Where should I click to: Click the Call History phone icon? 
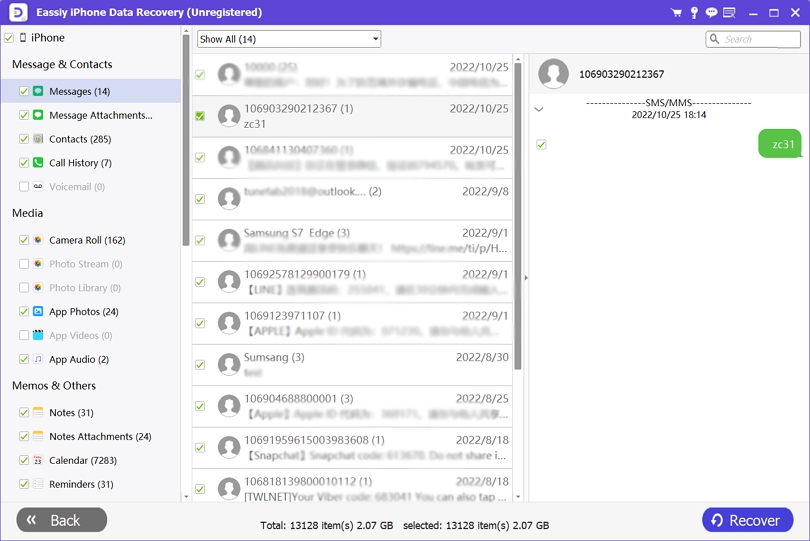38,163
